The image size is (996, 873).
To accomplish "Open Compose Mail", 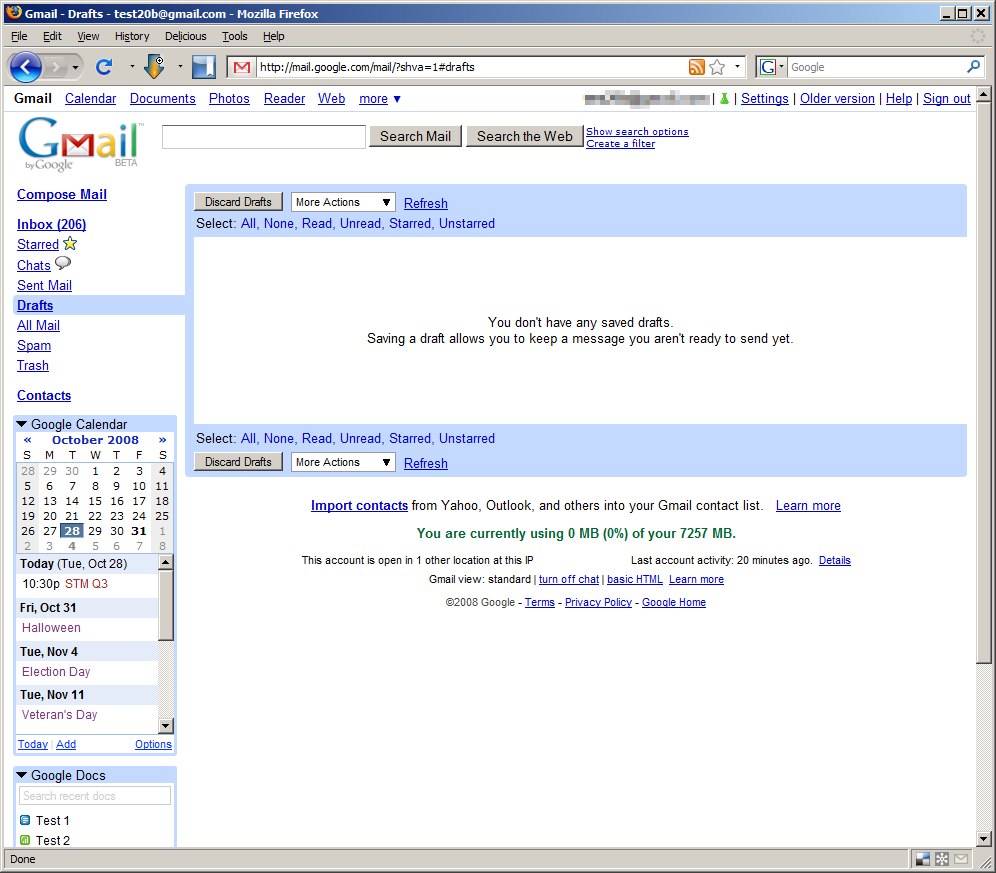I will (62, 194).
